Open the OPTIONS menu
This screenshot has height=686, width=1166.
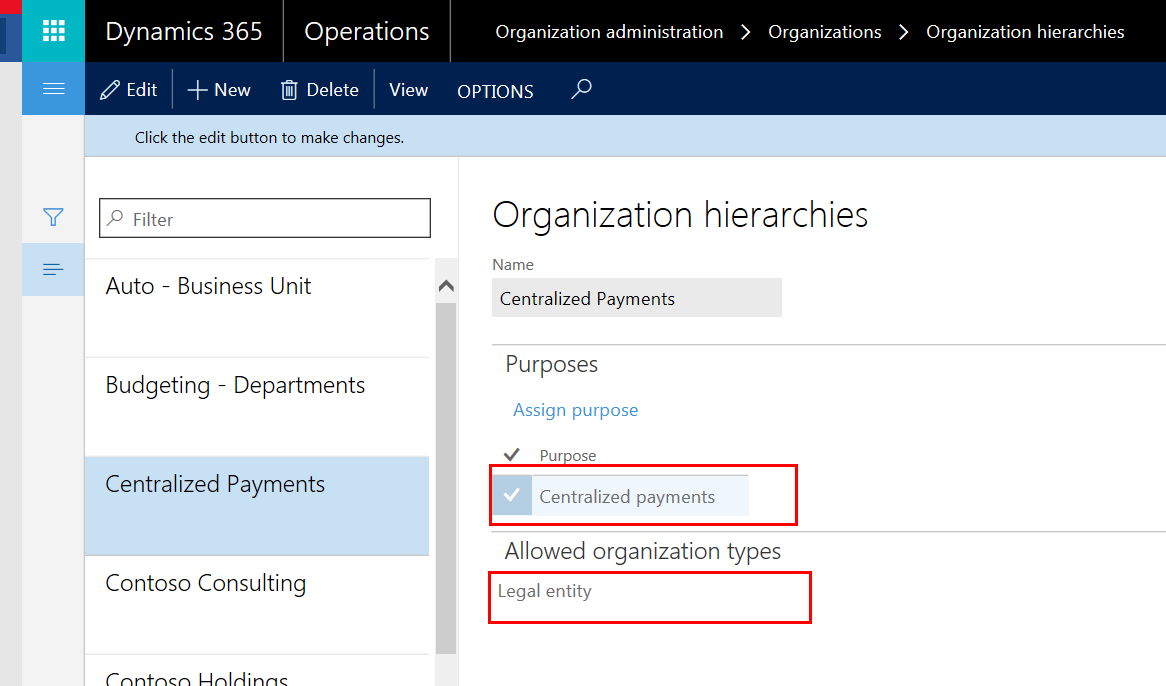(x=495, y=91)
